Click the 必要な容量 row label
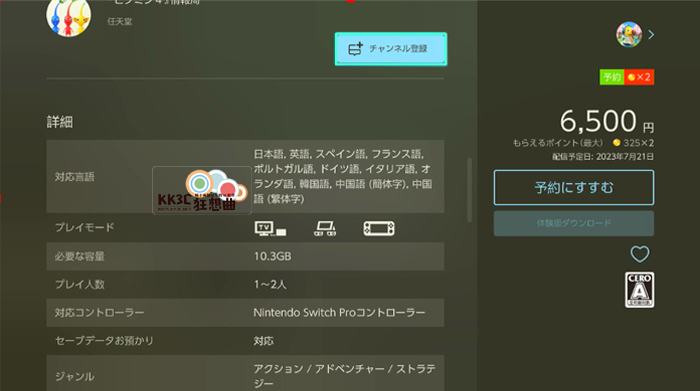Viewport: 700px width, 391px height. click(79, 256)
